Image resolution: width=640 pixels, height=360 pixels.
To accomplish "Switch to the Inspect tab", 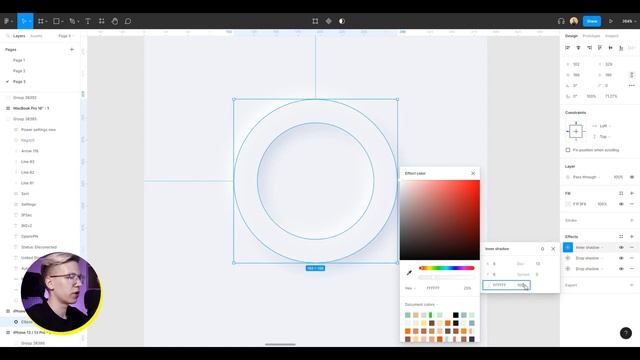I will click(x=611, y=36).
